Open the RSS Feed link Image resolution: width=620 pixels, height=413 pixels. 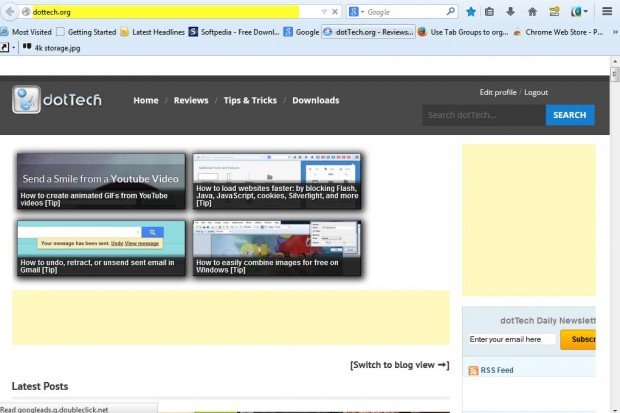[497, 370]
